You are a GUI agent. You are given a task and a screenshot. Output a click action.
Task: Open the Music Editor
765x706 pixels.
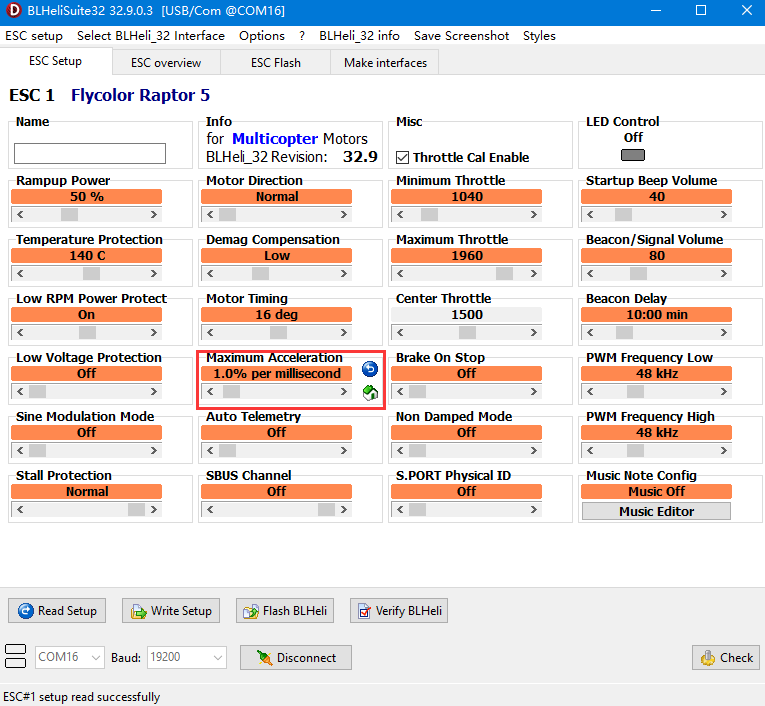[656, 511]
